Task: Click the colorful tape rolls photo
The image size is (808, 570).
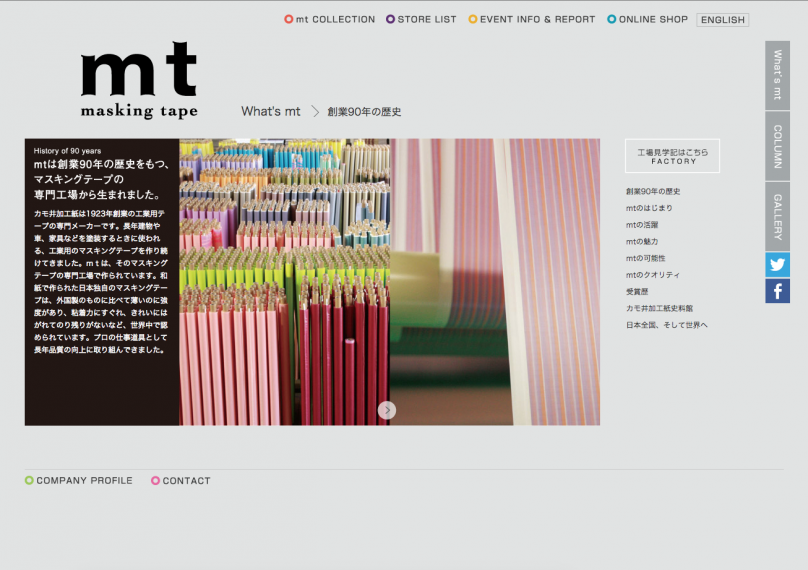Action: tap(284, 282)
